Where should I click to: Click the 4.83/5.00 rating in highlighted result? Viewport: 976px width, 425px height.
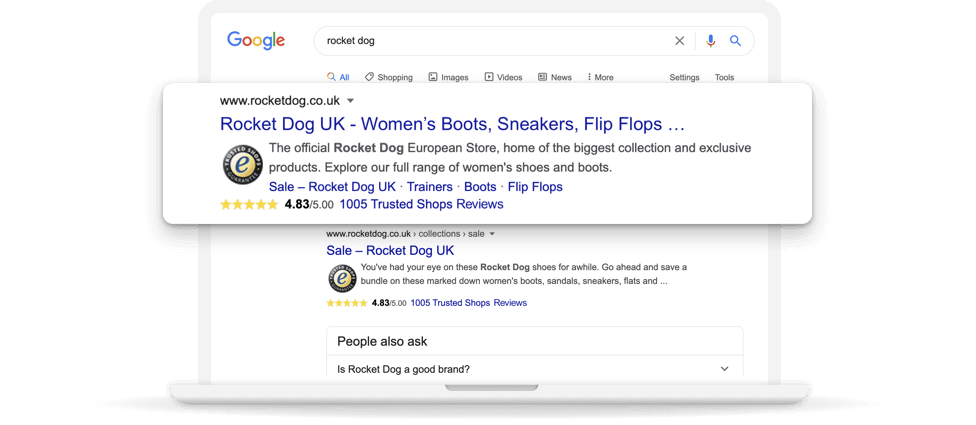[309, 204]
